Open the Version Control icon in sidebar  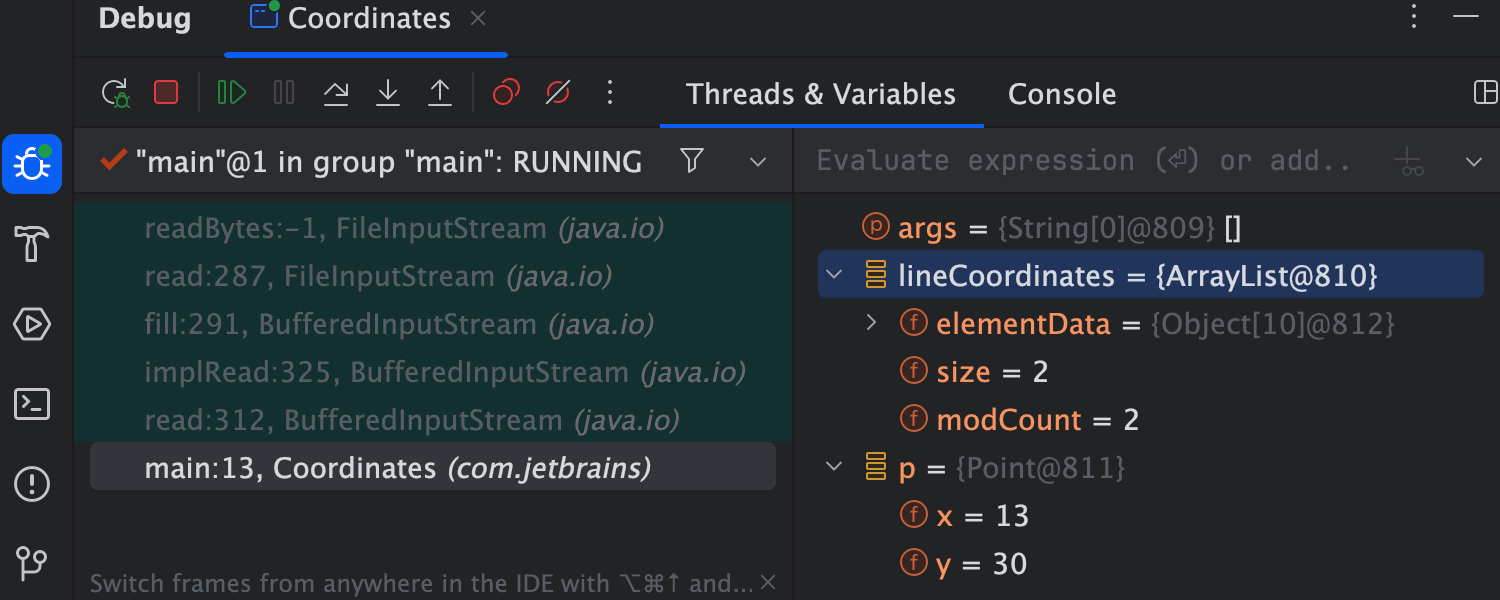pyautogui.click(x=32, y=564)
